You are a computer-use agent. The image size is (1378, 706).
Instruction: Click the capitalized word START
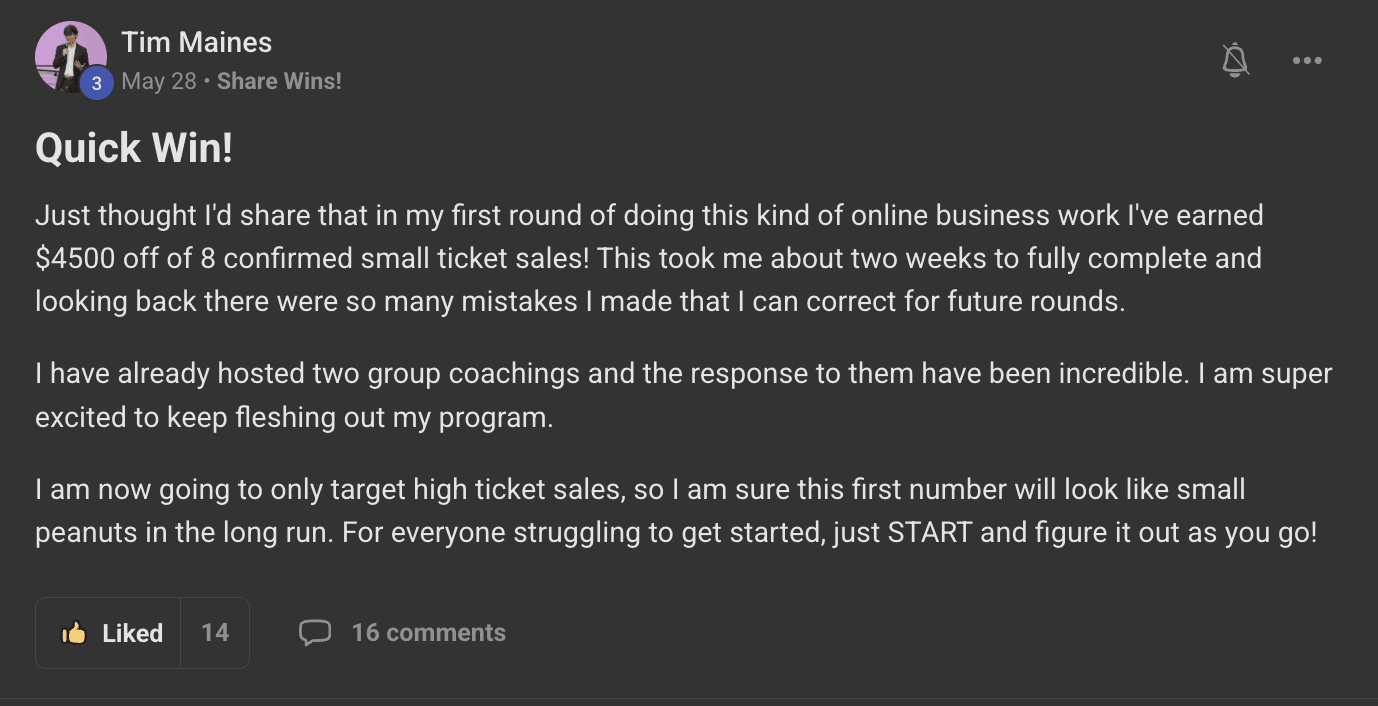928,532
